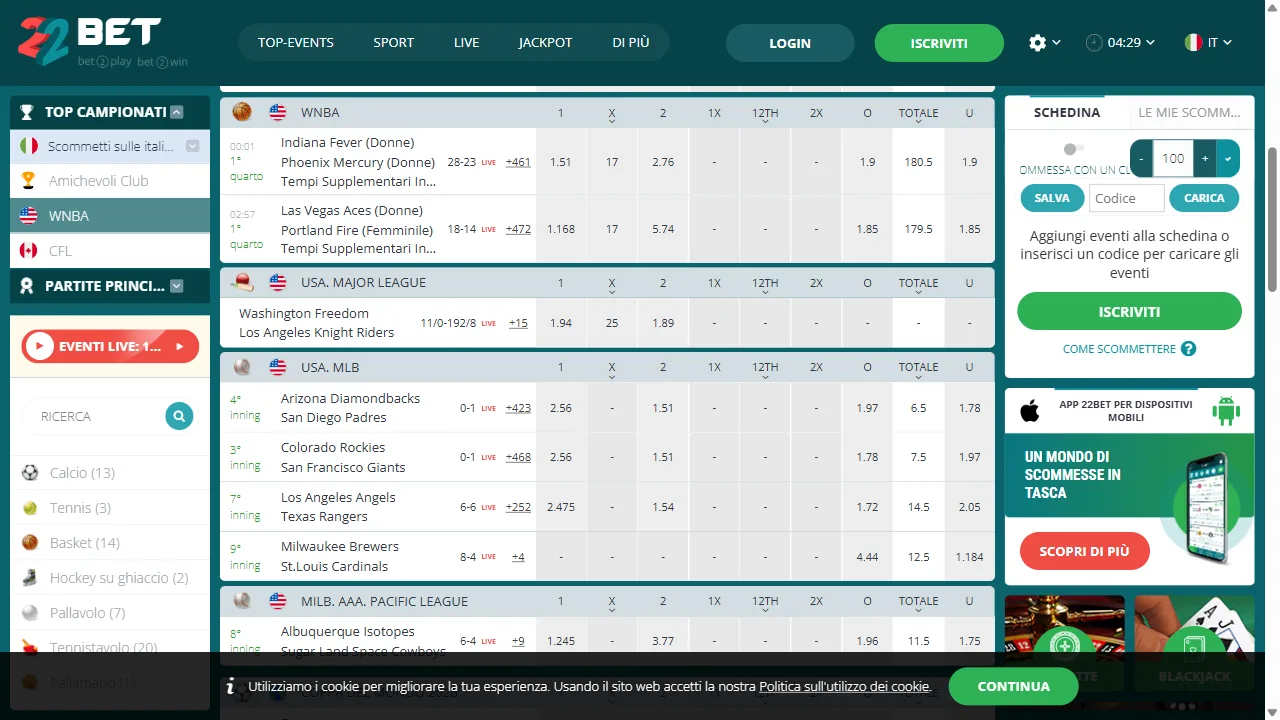Click the basketball icon in WNBA table header
The width and height of the screenshot is (1280, 720).
click(242, 112)
